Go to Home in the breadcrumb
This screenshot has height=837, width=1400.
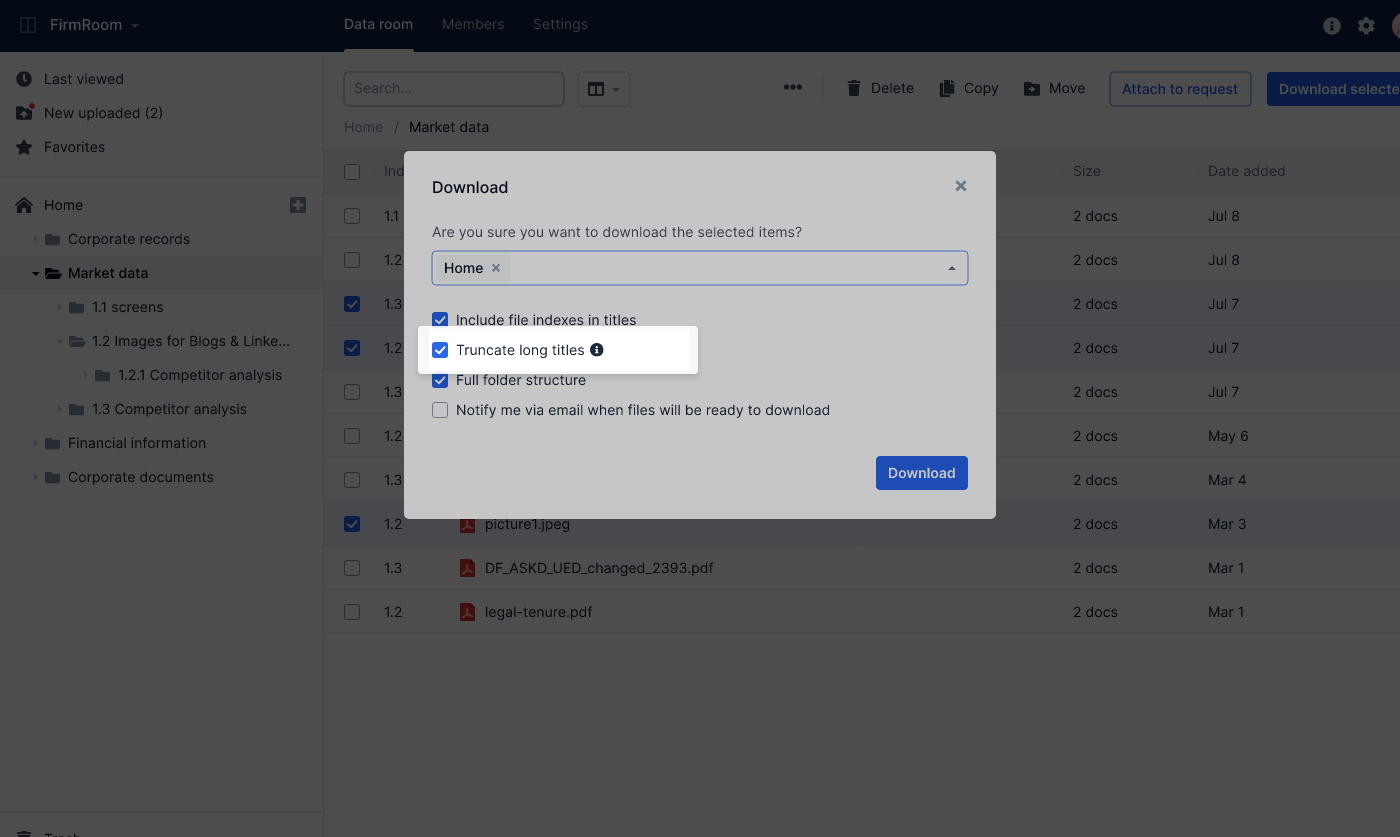(x=363, y=127)
